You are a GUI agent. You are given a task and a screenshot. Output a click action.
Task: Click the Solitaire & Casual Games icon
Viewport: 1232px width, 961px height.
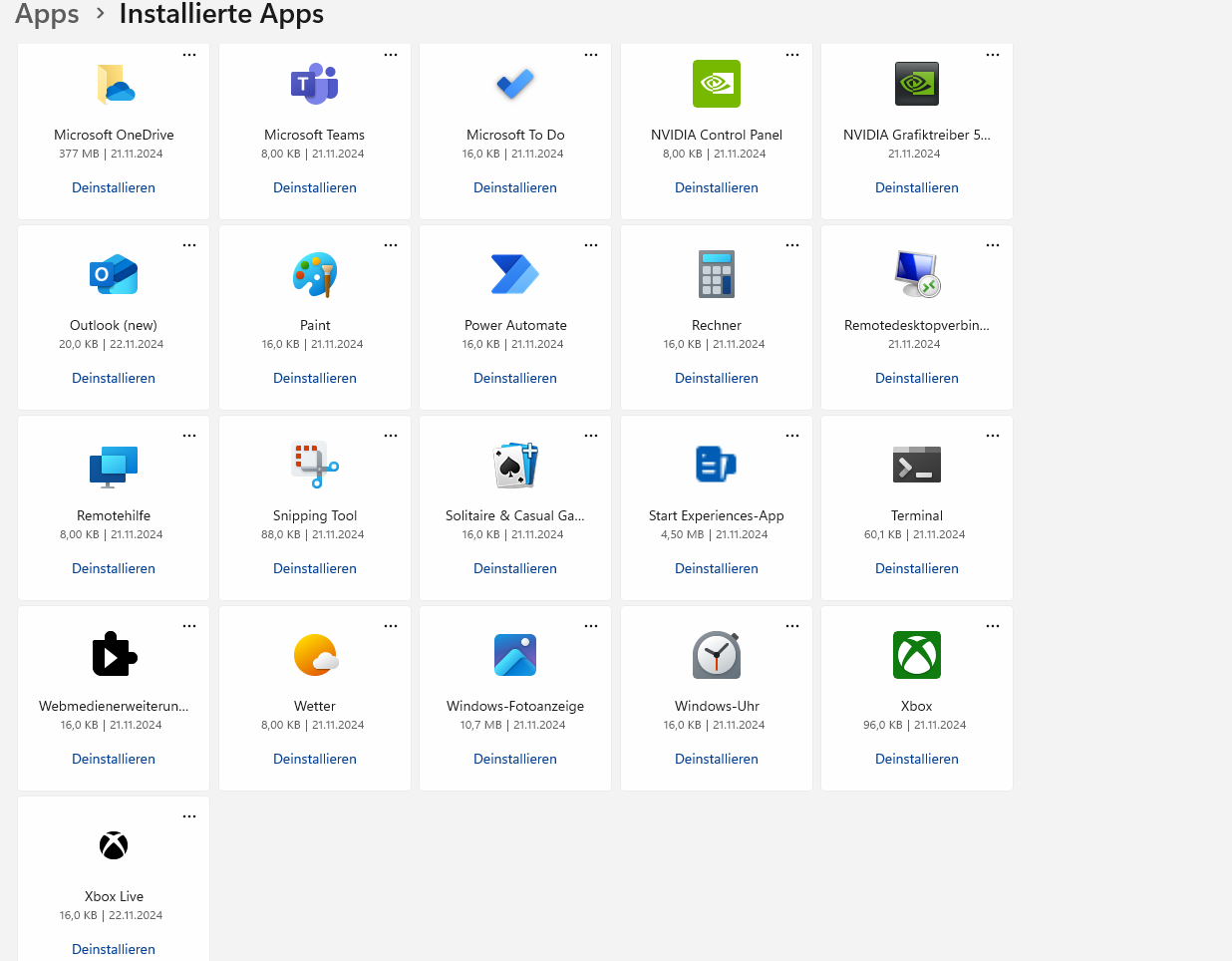[515, 465]
